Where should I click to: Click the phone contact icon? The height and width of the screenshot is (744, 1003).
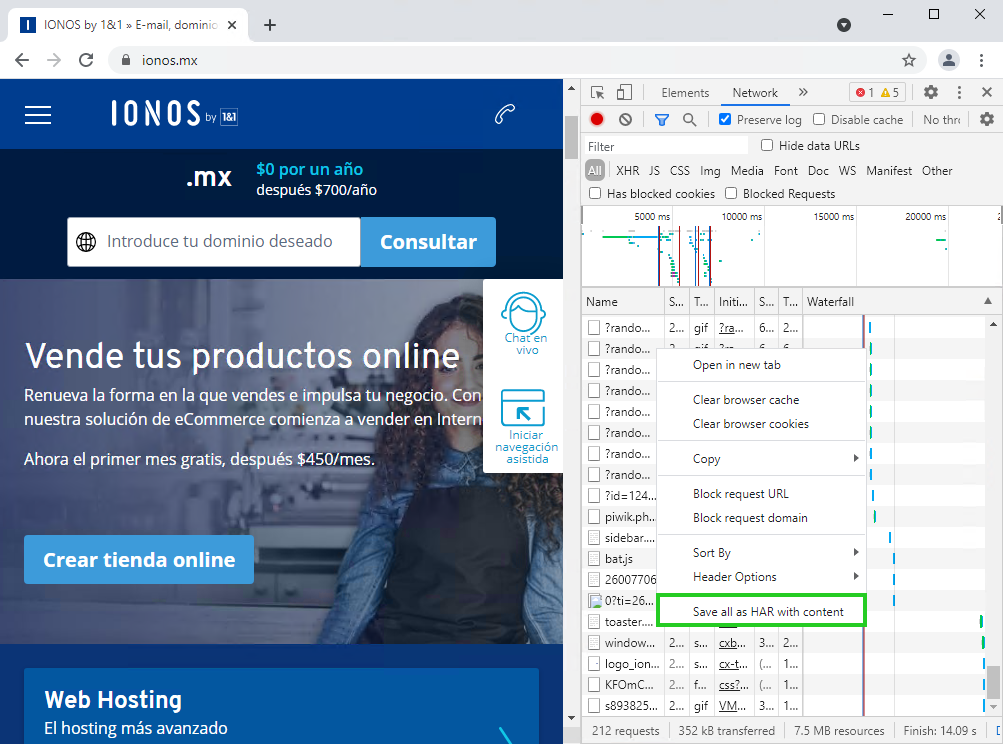coord(505,114)
